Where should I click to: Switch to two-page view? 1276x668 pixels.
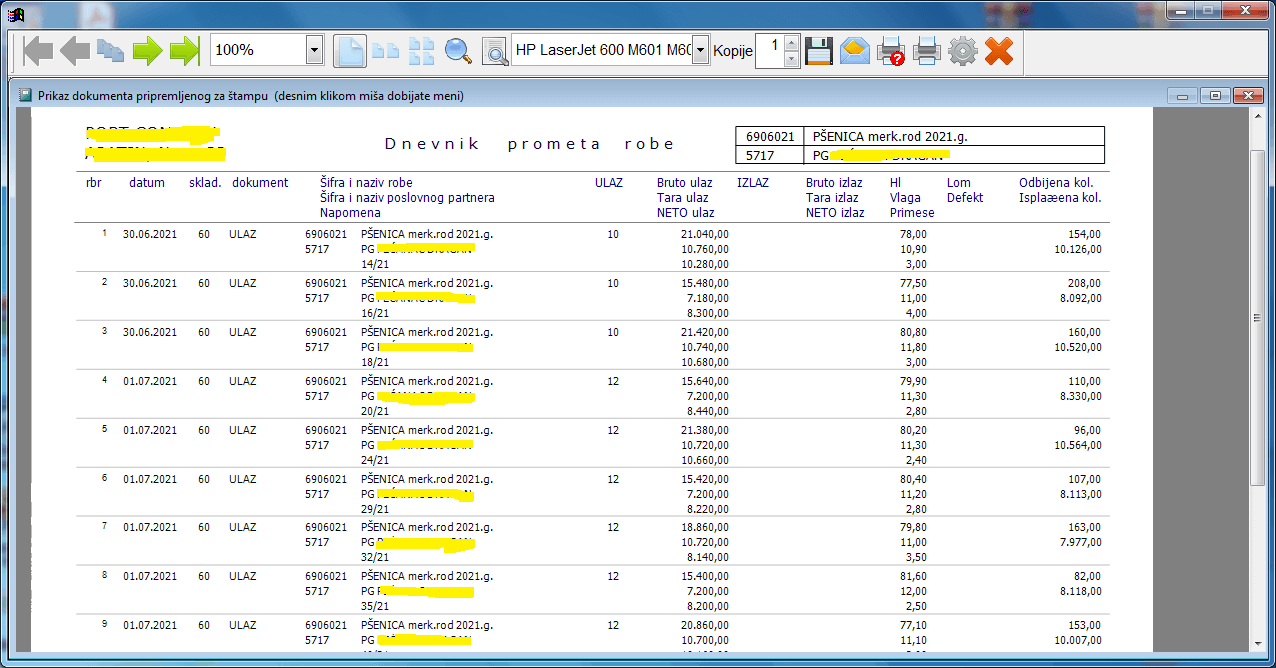[386, 51]
